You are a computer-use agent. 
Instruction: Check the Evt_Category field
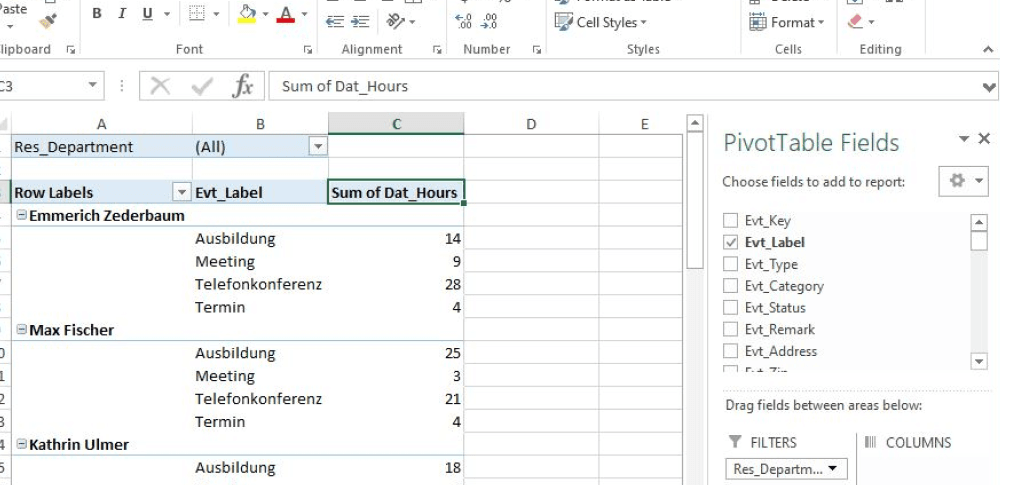click(730, 286)
